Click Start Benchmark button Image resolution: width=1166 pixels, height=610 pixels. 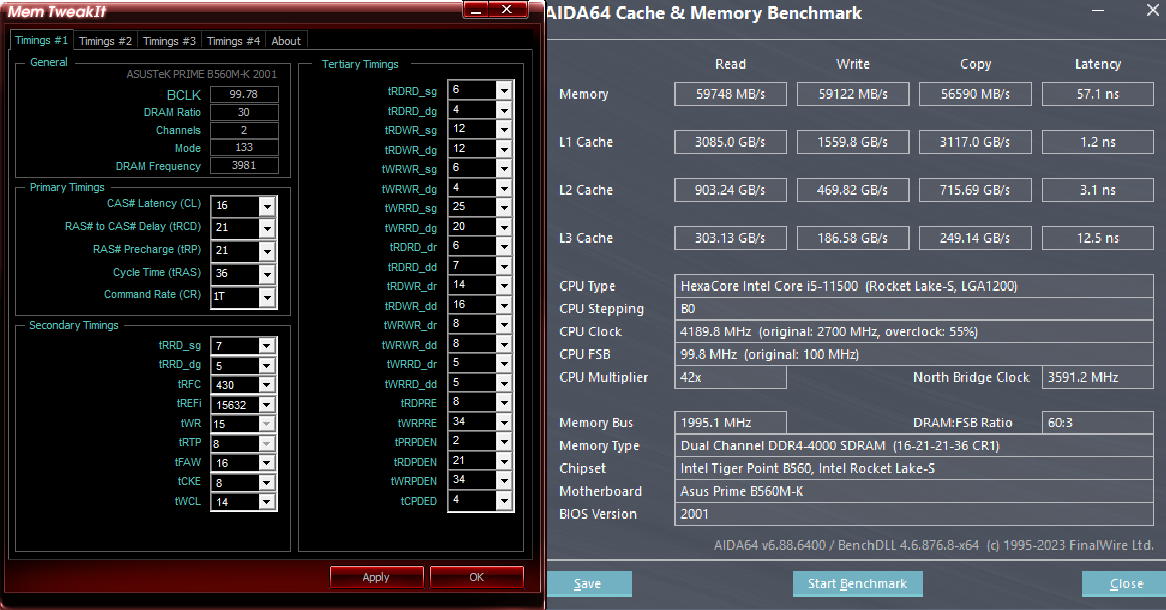(x=857, y=584)
